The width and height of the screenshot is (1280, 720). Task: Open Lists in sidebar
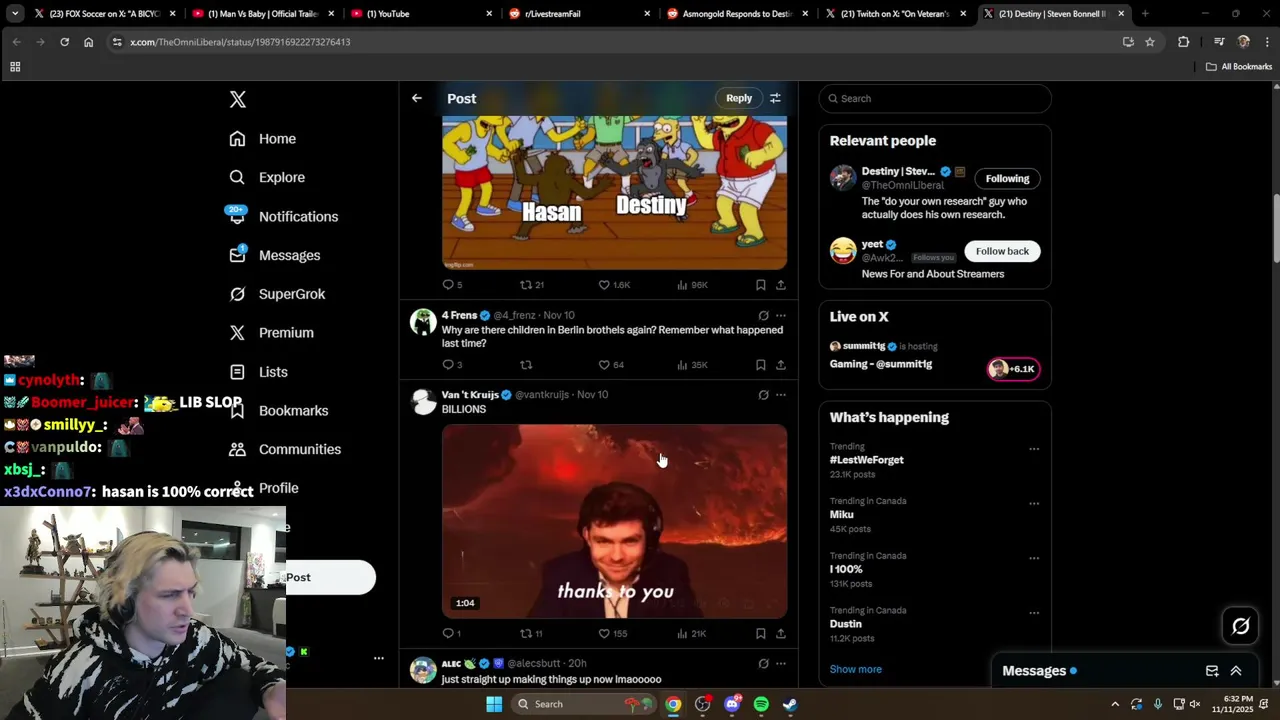[x=258, y=372]
